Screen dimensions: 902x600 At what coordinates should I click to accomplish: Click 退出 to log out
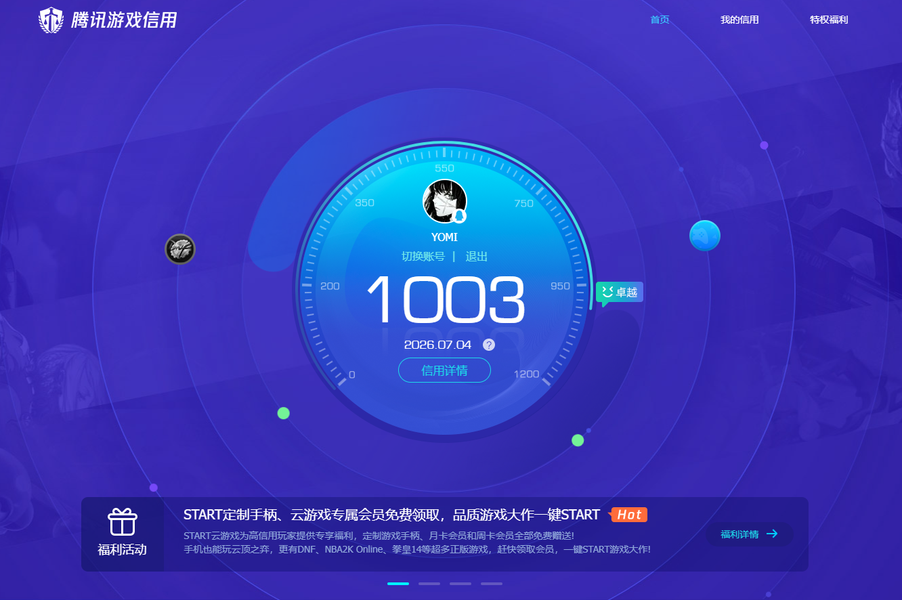point(476,256)
